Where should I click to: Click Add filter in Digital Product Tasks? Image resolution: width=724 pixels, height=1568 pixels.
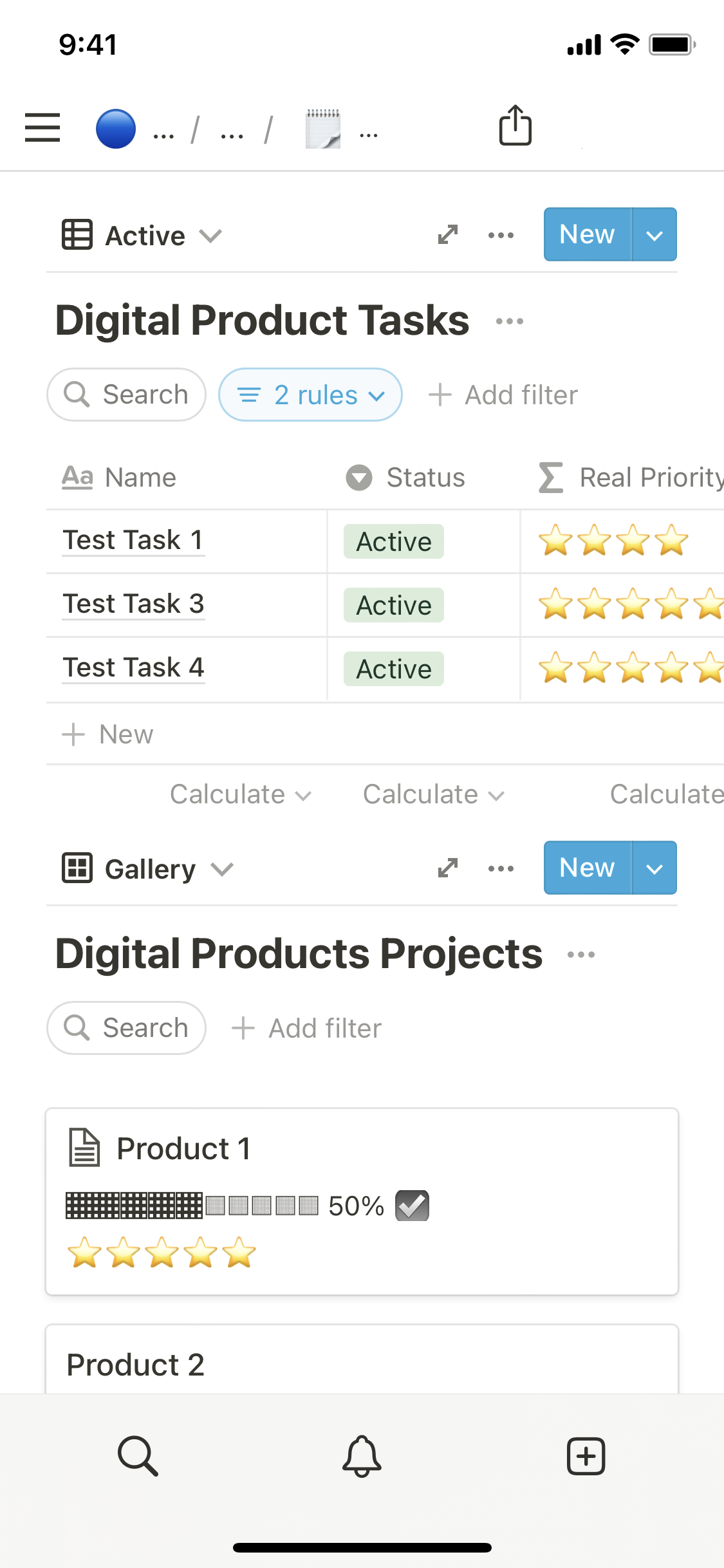(503, 395)
